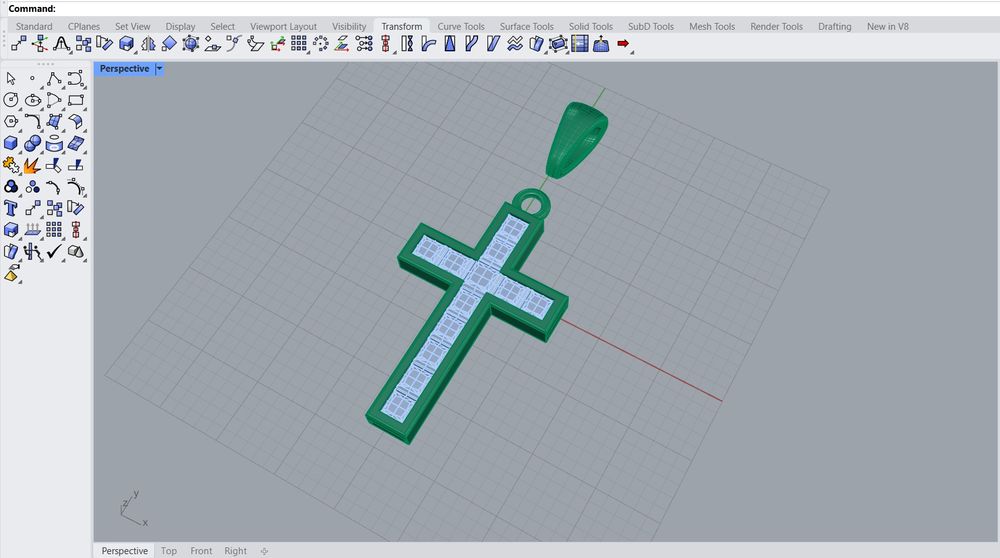Select the Polyline tool in sidebar
This screenshot has height=558, width=1000.
(x=54, y=78)
